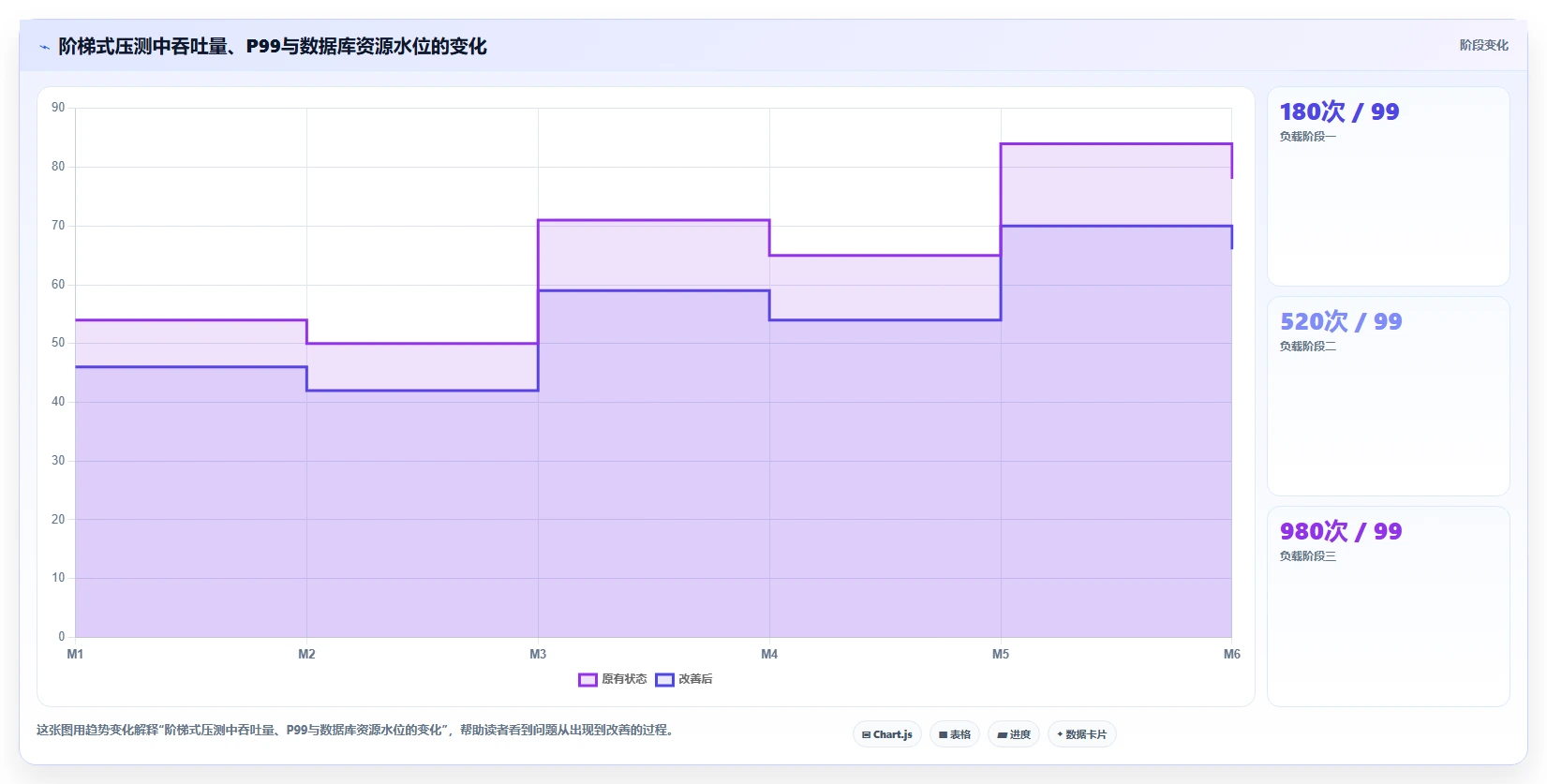Screen dimensions: 1547x784
Task: Click the M2 axis label
Action: point(306,654)
